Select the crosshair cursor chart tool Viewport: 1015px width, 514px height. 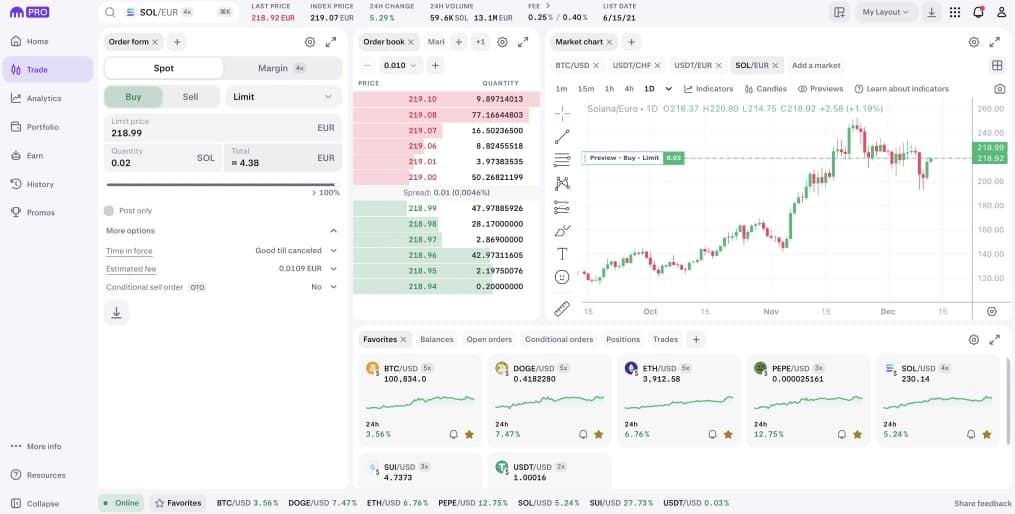point(562,113)
